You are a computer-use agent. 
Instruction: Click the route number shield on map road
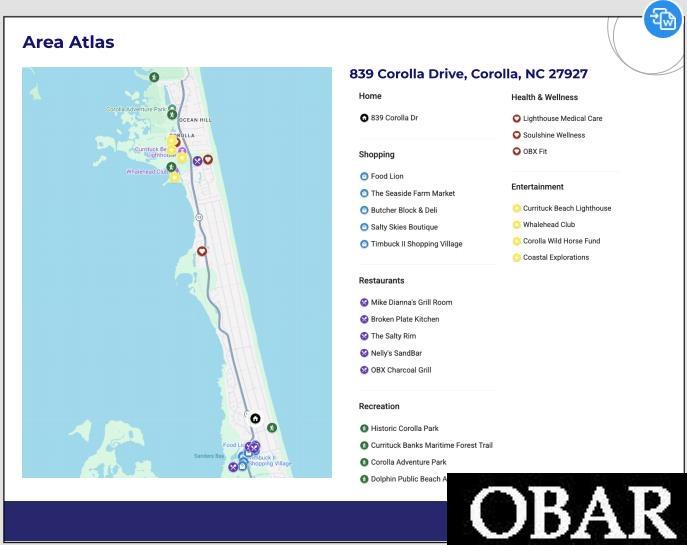click(x=199, y=217)
